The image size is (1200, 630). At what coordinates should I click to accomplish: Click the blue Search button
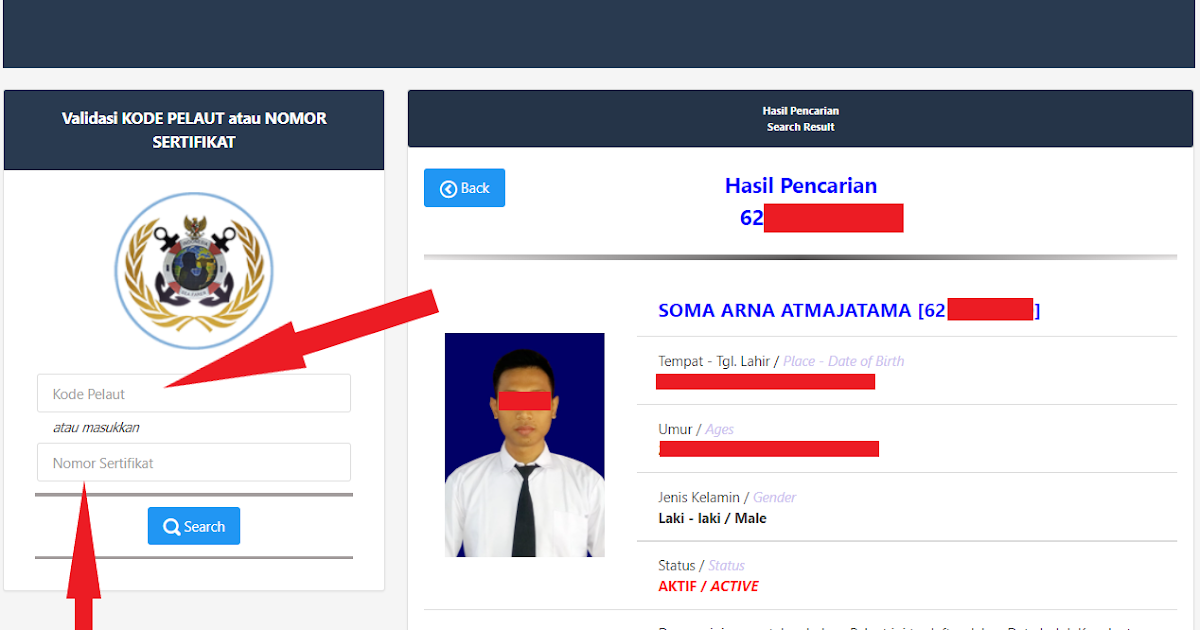pos(194,526)
